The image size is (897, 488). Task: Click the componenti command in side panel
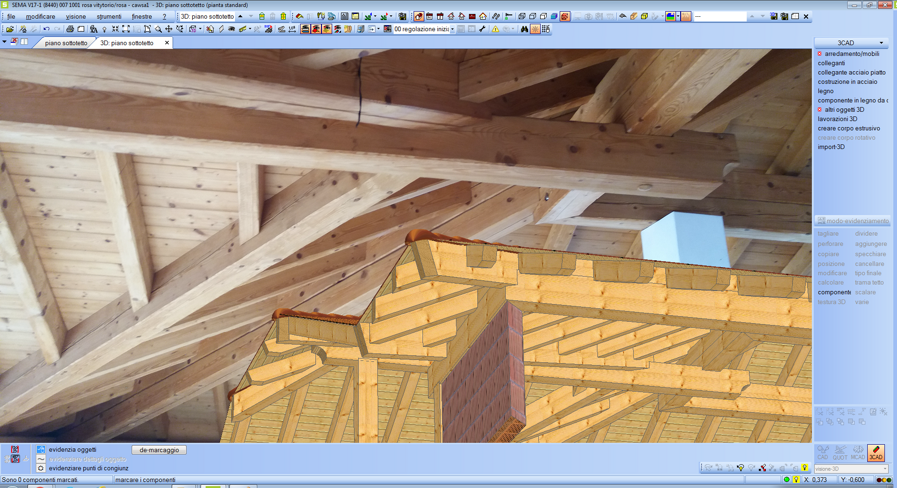(834, 292)
